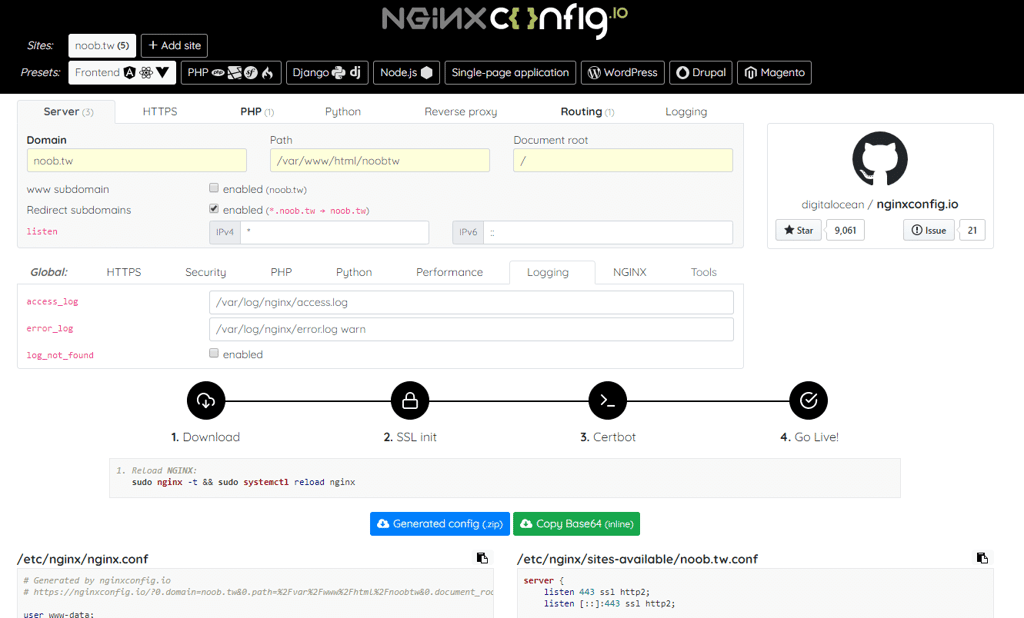
Task: Copy the noob.tw.conf file contents icon
Action: [x=981, y=557]
